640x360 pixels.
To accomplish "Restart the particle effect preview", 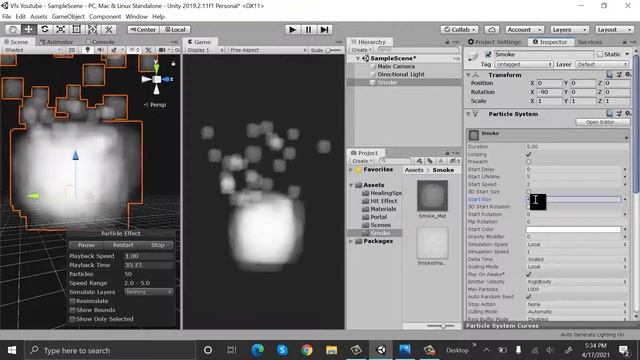I will (x=123, y=245).
